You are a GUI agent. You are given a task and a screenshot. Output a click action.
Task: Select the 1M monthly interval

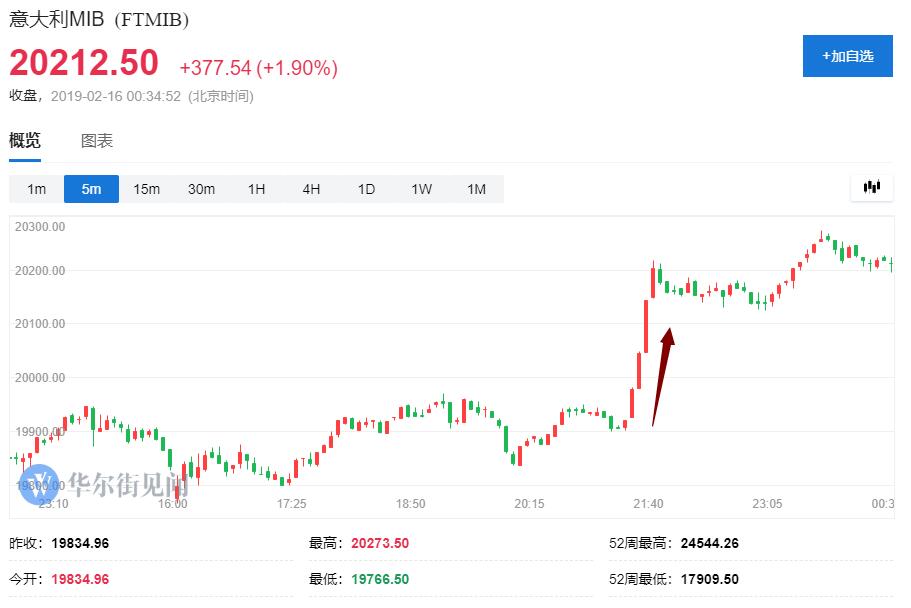476,189
